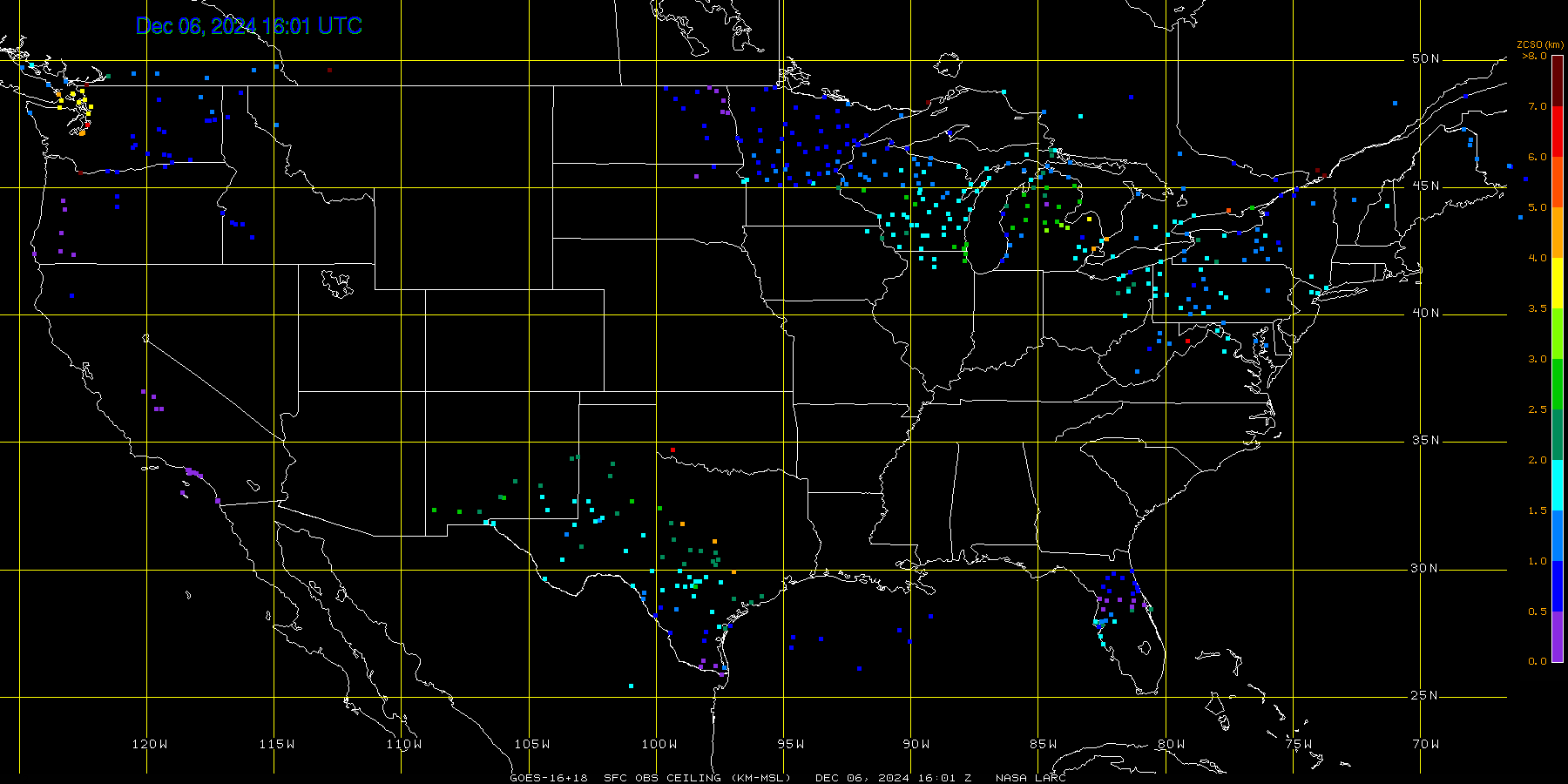This screenshot has height=784, width=1568.
Task: Select the dark red segment of the colorbar
Action: (1558, 80)
